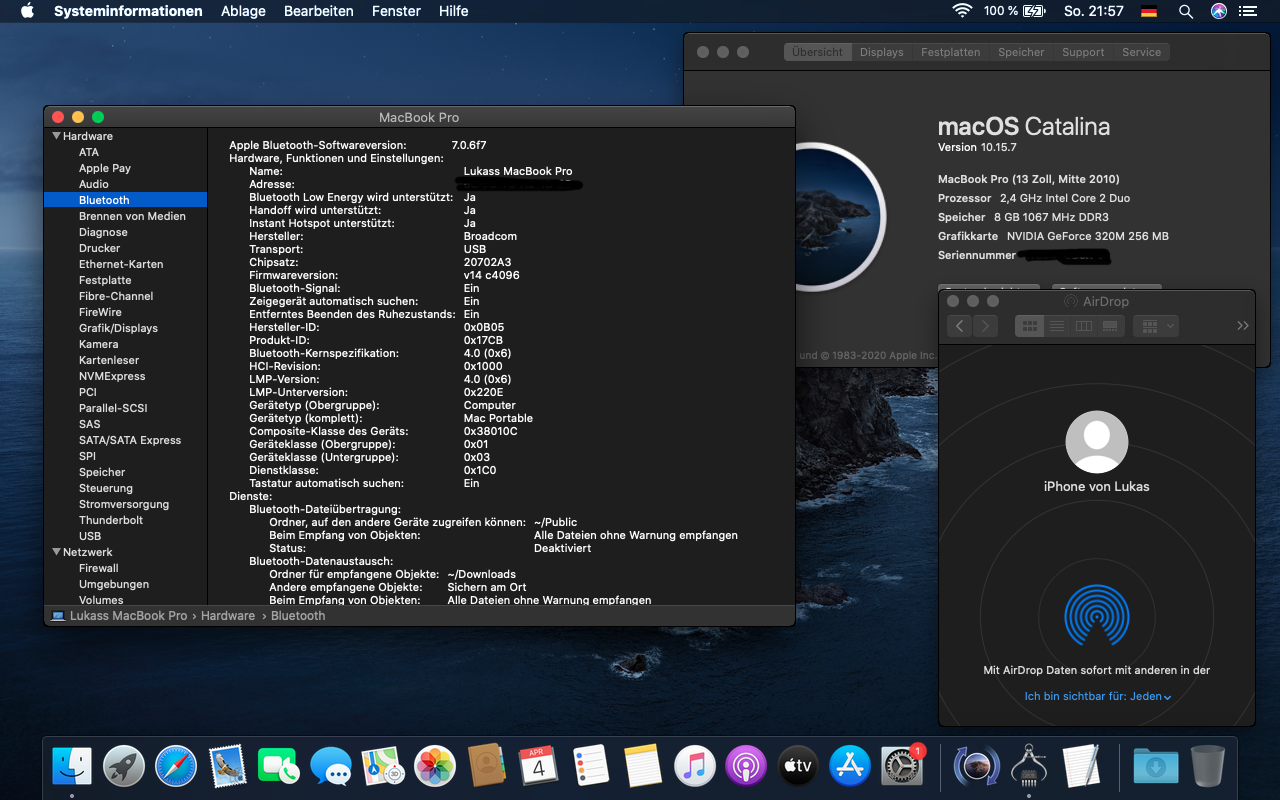Switch AirDrop to gallery view
Viewport: 1280px width, 800px height.
coord(1109,326)
